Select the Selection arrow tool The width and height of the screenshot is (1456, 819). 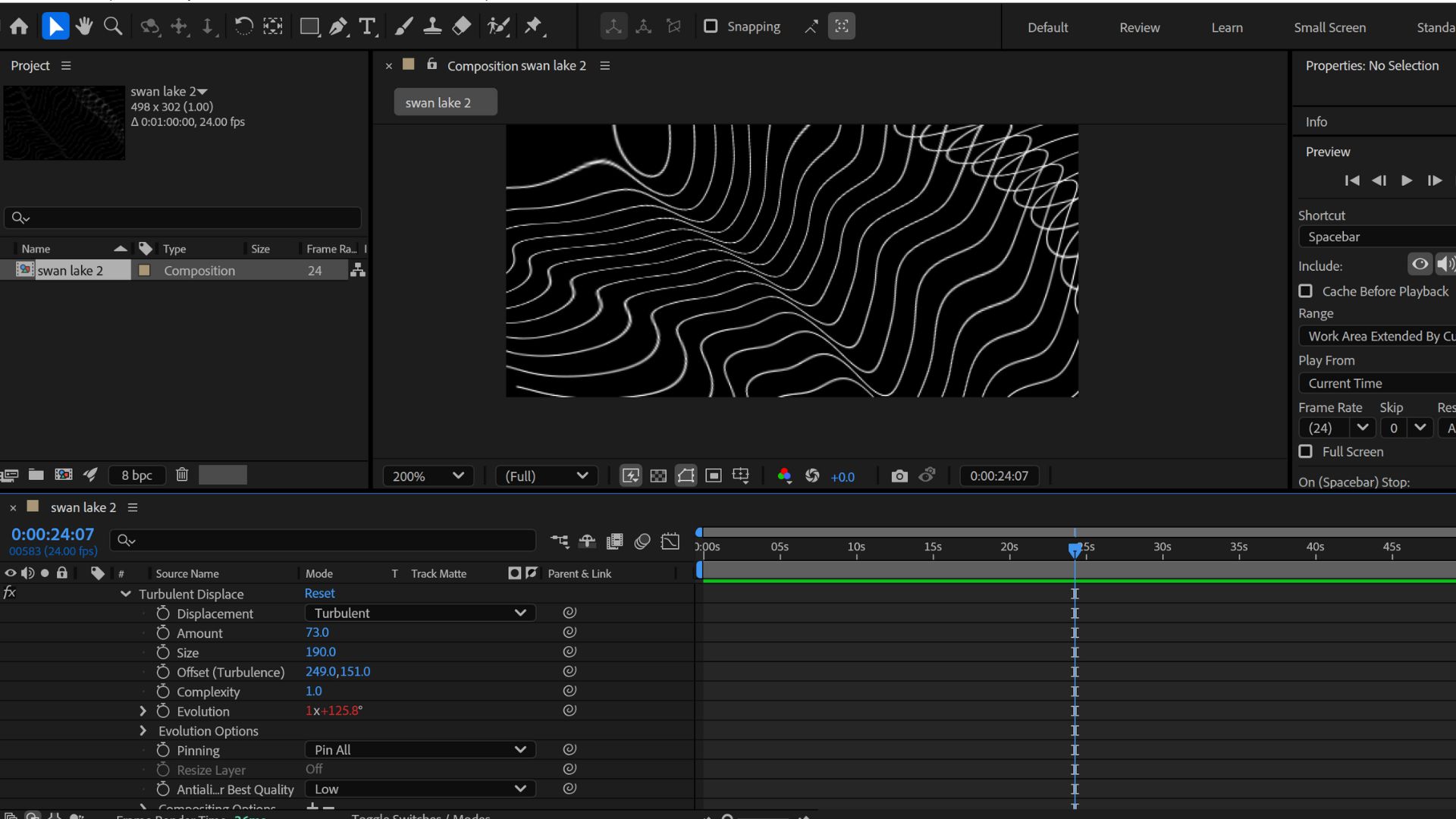tap(55, 27)
